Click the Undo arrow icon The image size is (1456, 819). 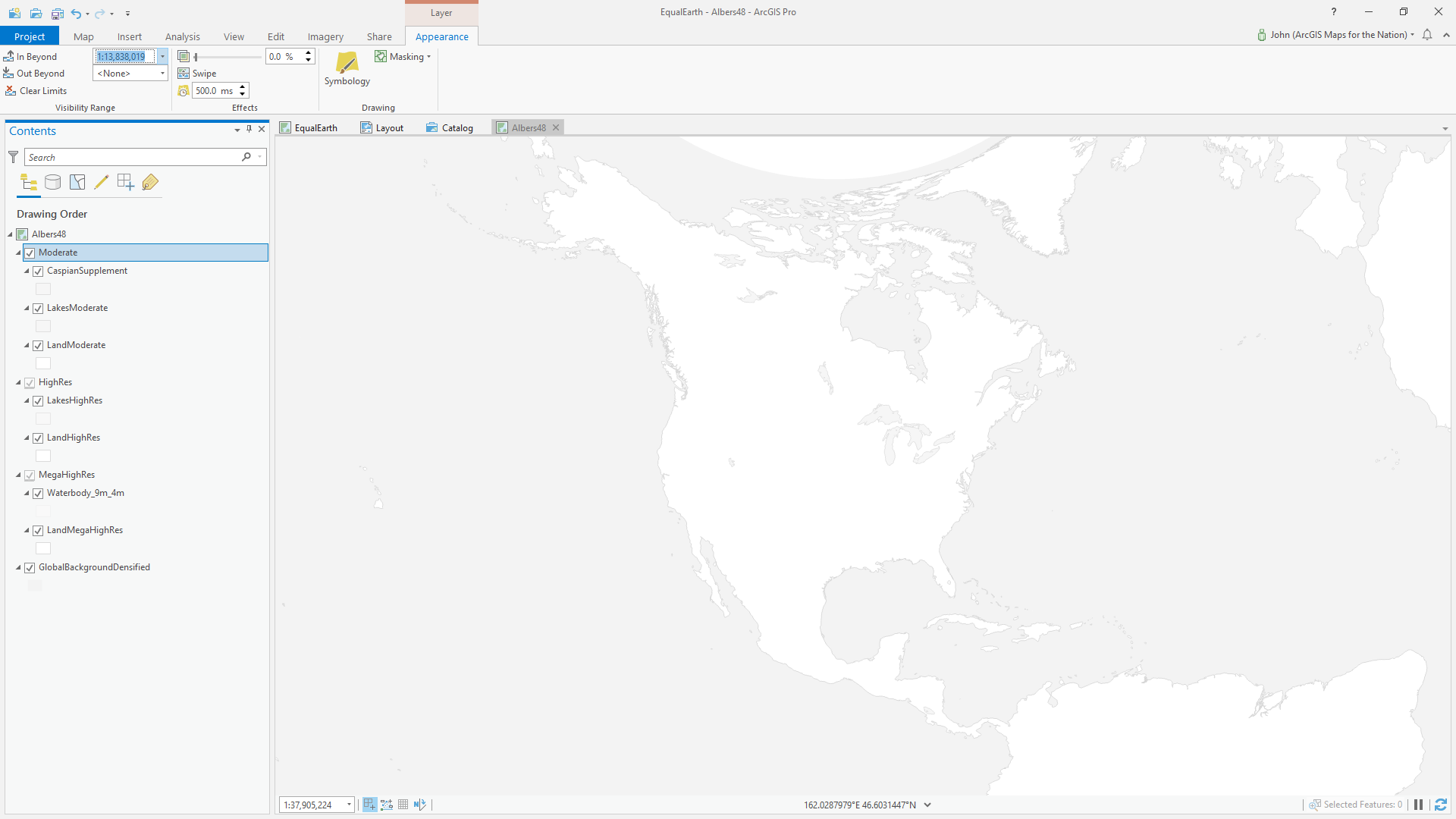click(x=76, y=13)
